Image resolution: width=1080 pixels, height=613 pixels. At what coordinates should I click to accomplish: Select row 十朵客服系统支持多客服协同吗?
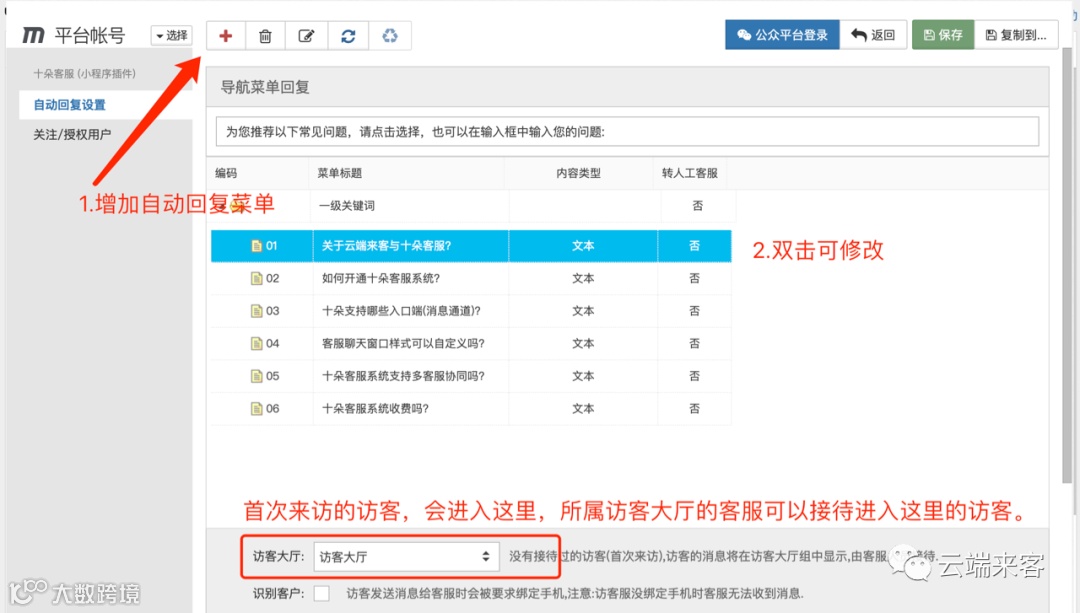click(471, 376)
